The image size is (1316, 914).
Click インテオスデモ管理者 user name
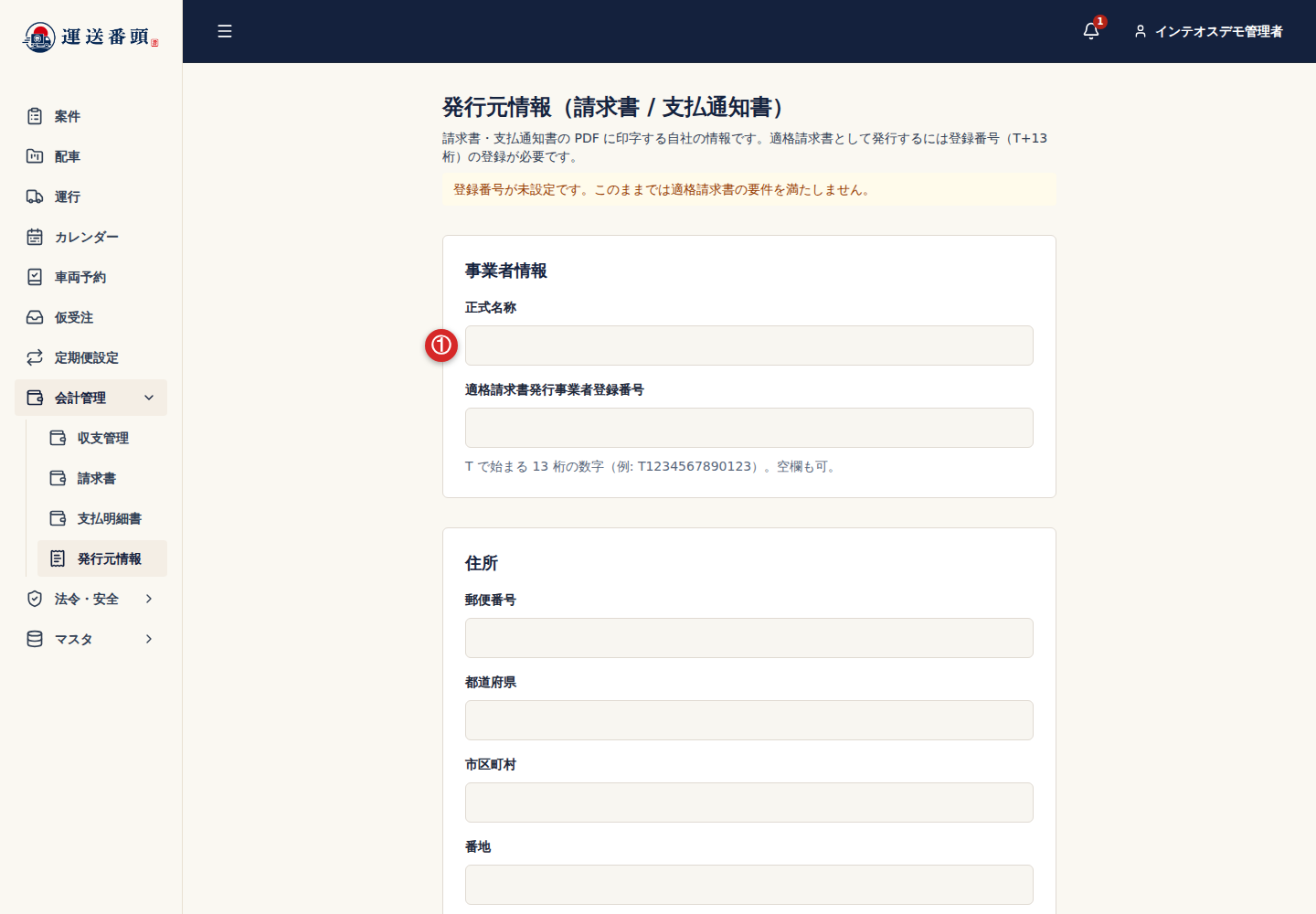click(1218, 31)
